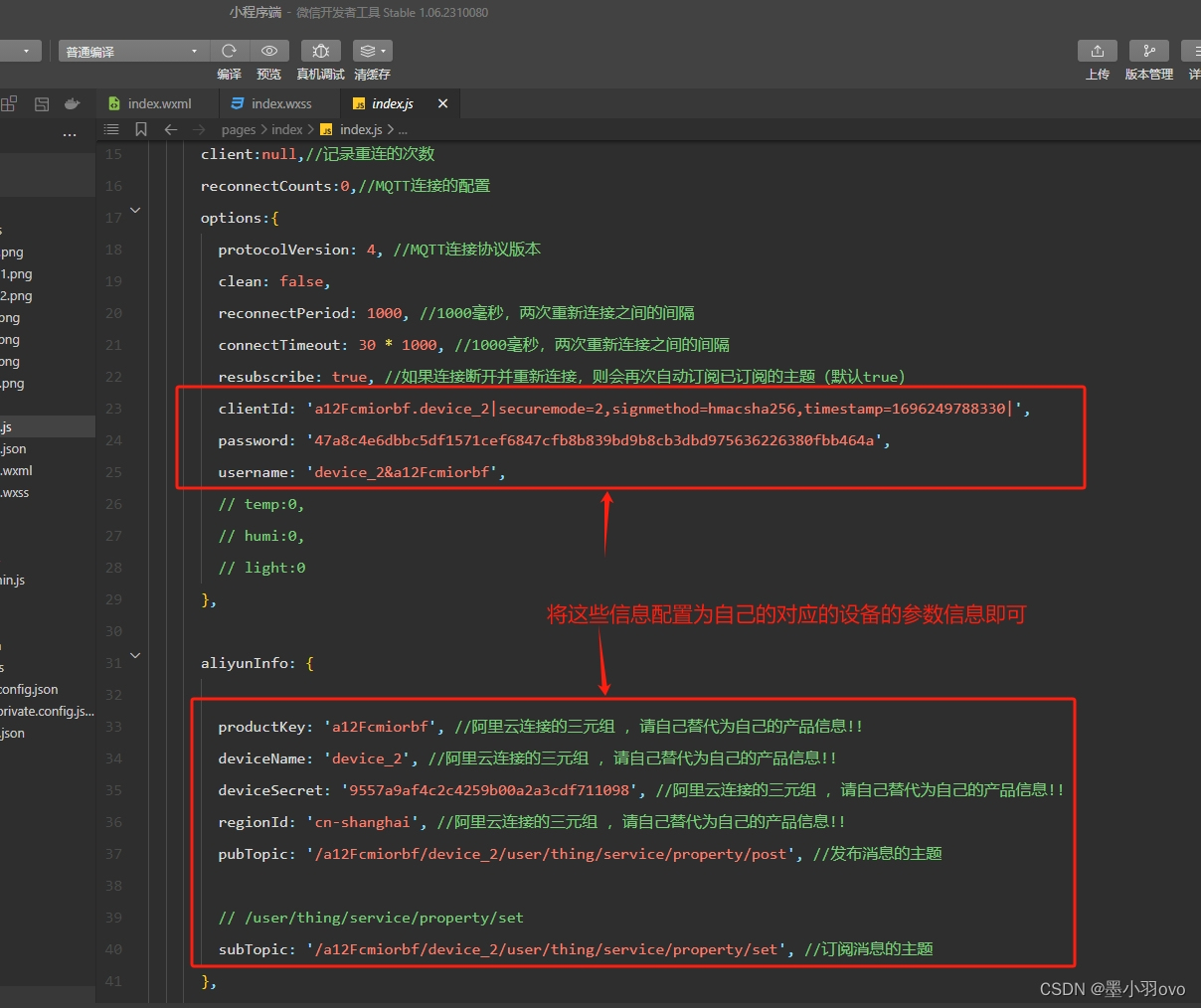Click the 'protocolVersion: 4' code line
The image size is (1201, 1008).
[379, 250]
